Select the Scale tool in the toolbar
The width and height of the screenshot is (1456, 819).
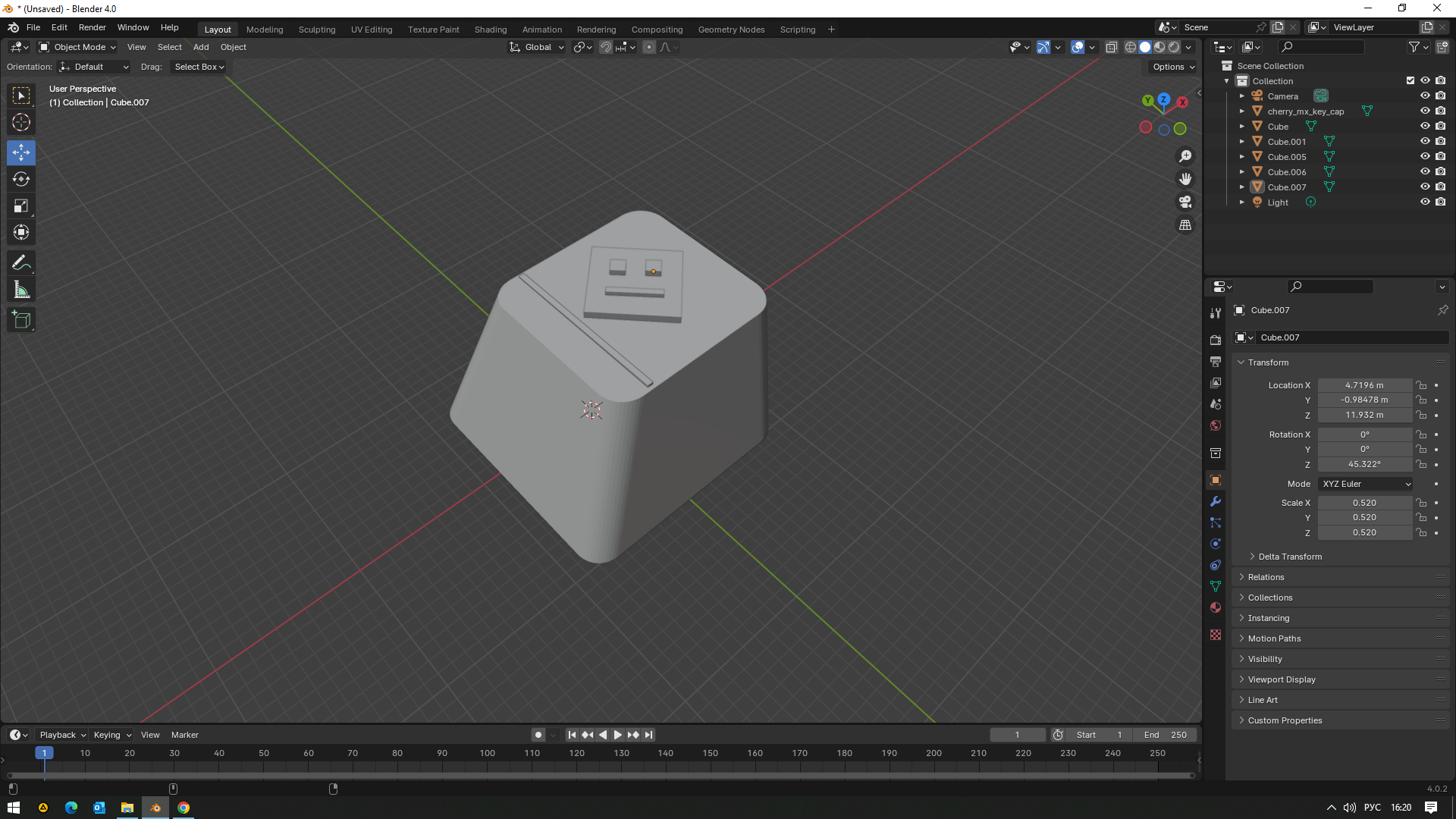[x=21, y=206]
